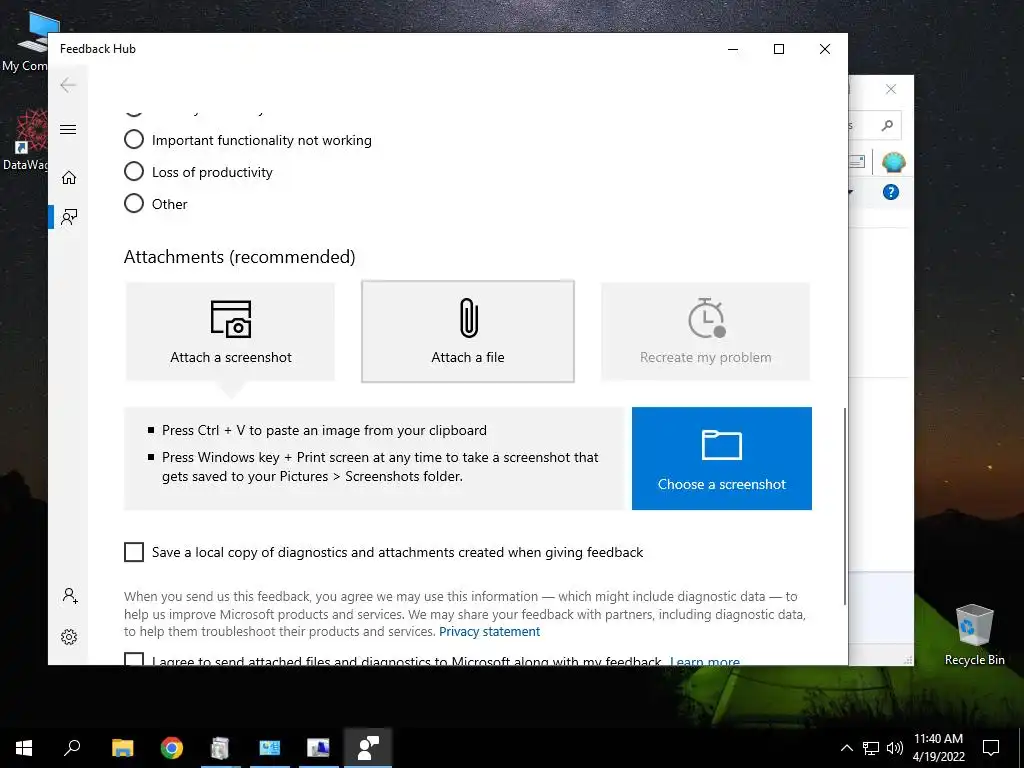Show hidden system tray icons

point(846,748)
